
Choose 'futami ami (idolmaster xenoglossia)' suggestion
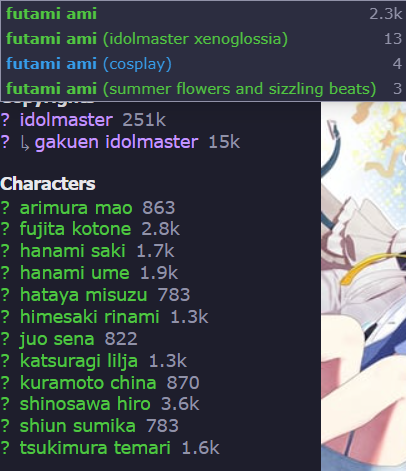click(x=204, y=39)
